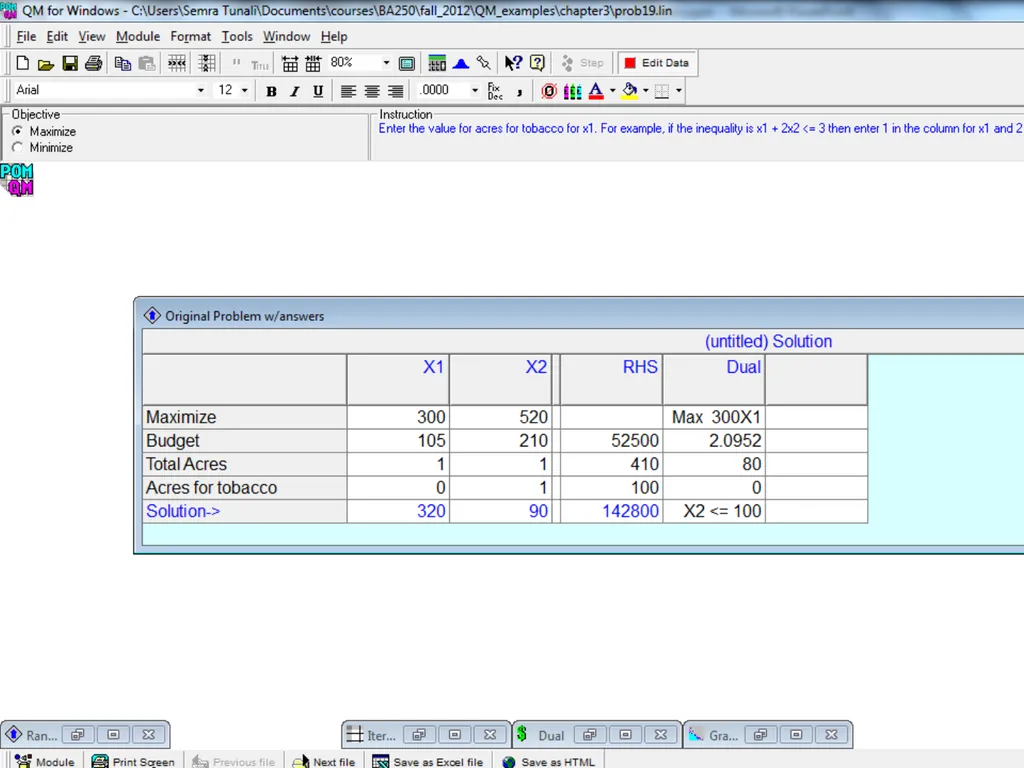This screenshot has width=1024, height=768.
Task: Open the .0000 decimals dropdown
Action: tap(475, 91)
